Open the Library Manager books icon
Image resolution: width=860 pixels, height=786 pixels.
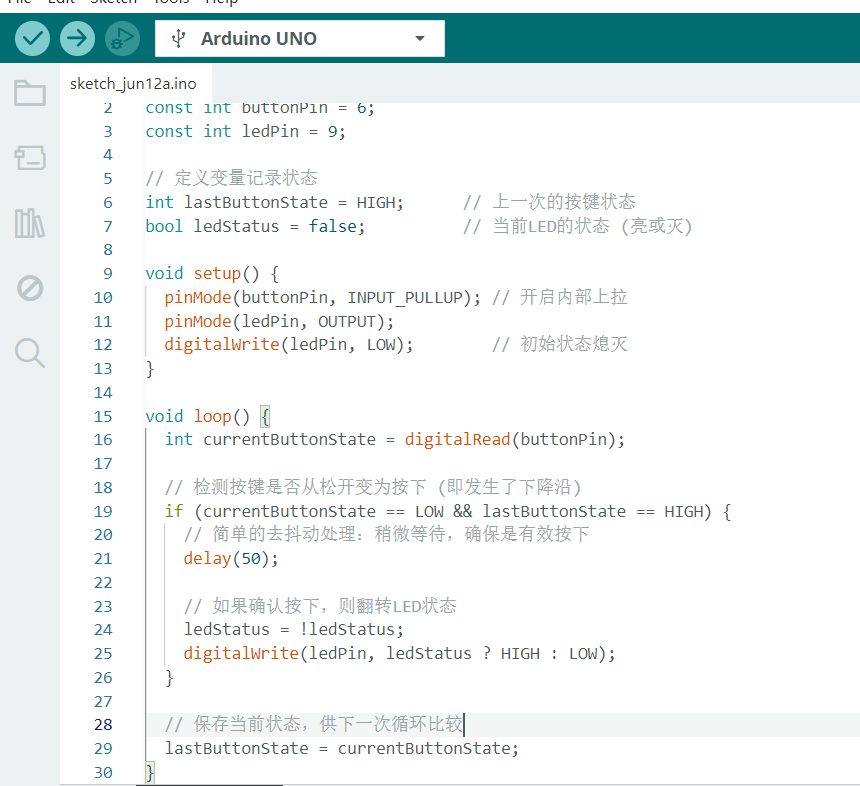30,223
